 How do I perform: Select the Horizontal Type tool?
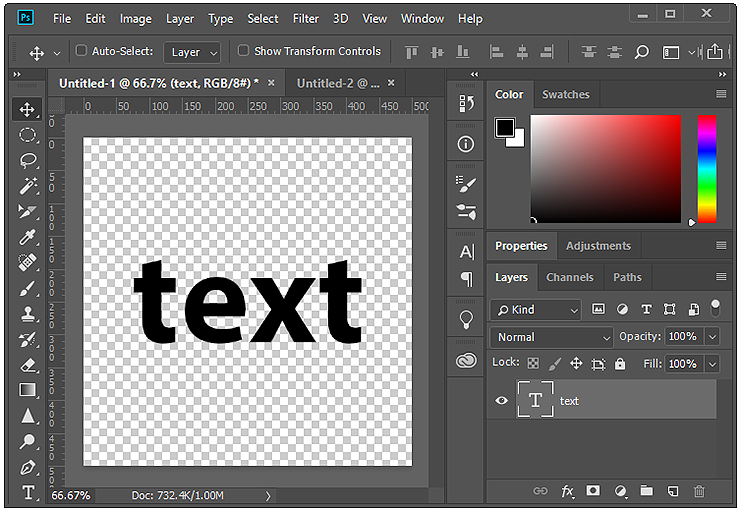(x=27, y=493)
